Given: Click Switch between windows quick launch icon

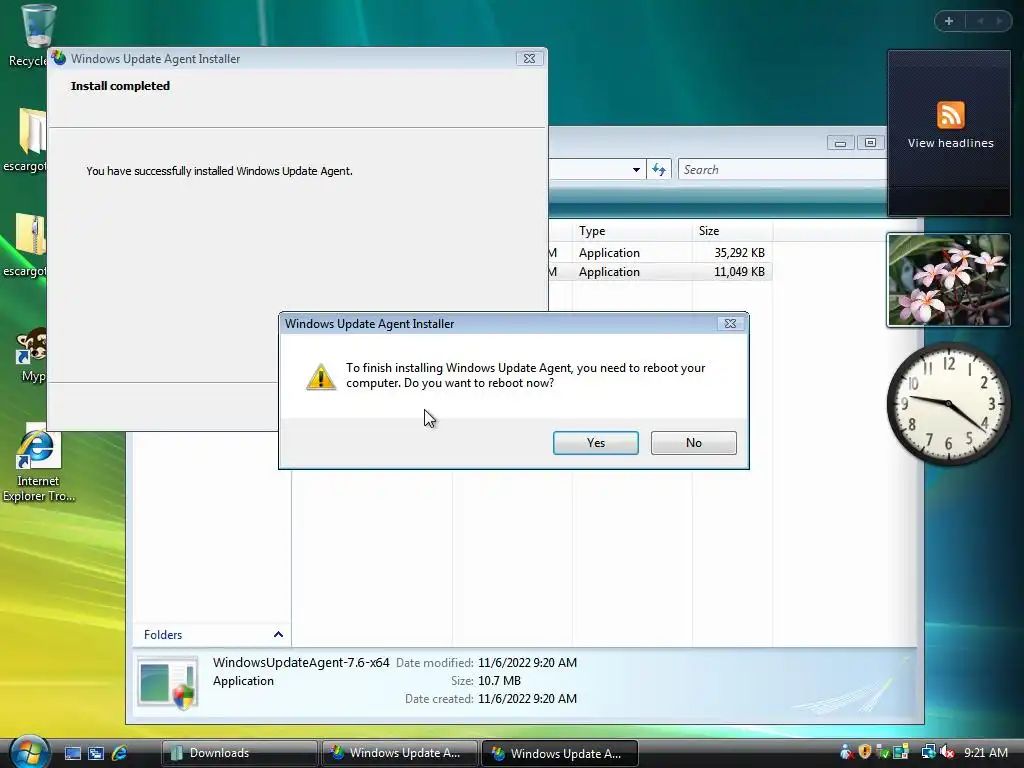Looking at the screenshot, I should [x=96, y=753].
